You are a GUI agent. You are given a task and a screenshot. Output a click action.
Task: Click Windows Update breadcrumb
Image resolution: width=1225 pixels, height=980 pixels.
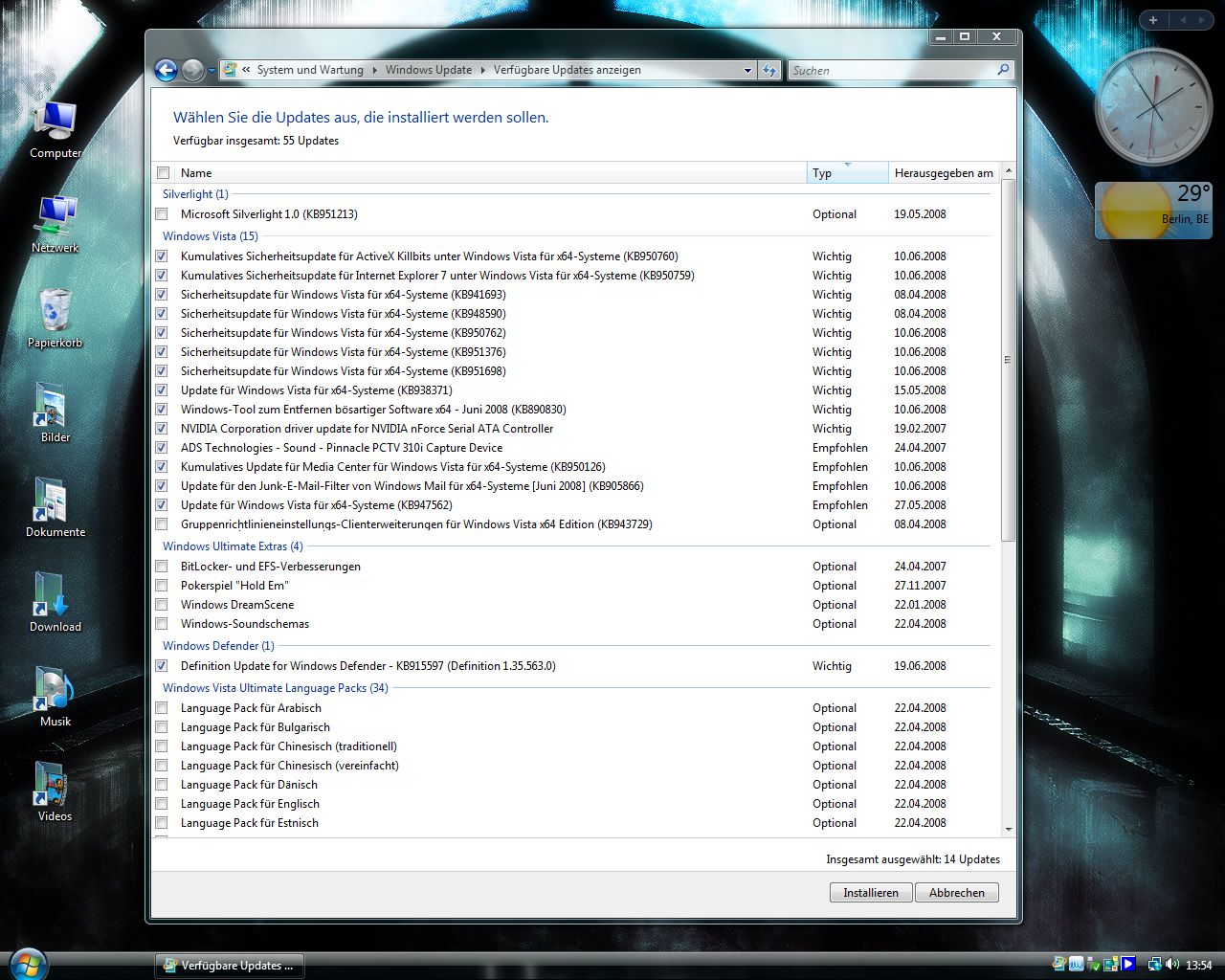[x=429, y=70]
